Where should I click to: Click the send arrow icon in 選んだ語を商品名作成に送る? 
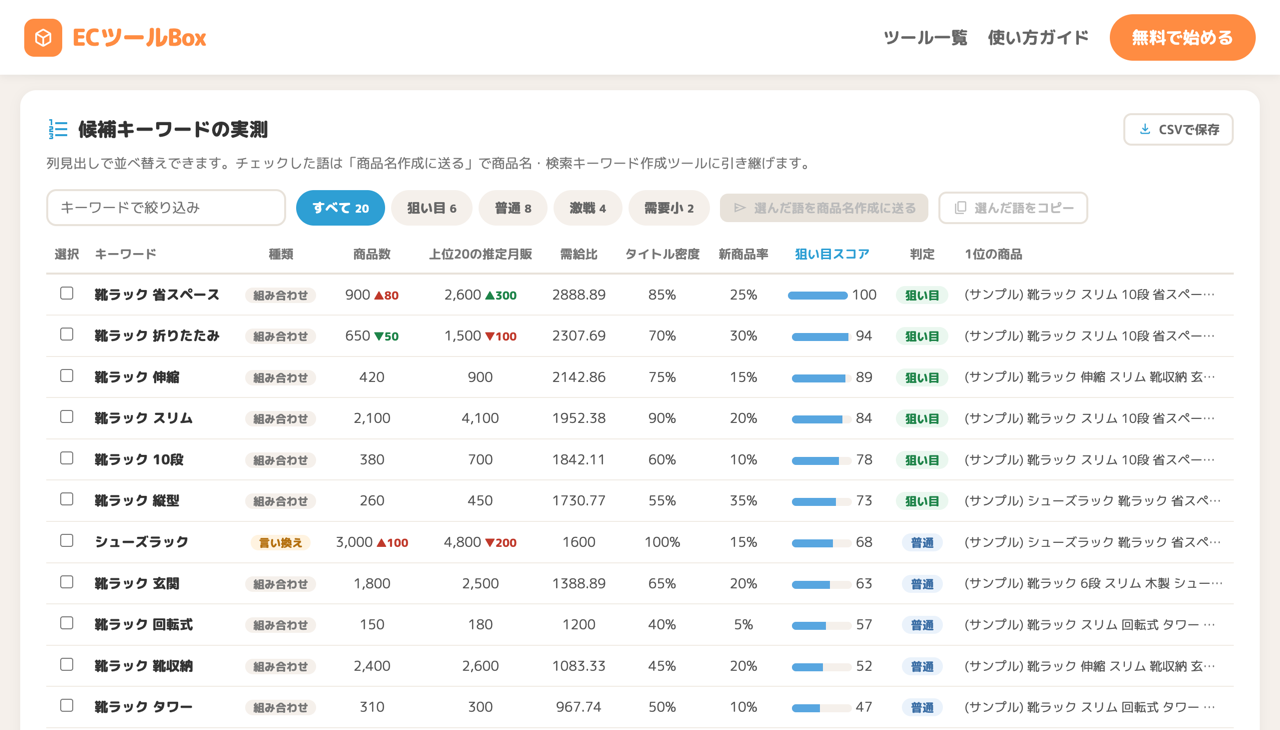pyautogui.click(x=740, y=208)
